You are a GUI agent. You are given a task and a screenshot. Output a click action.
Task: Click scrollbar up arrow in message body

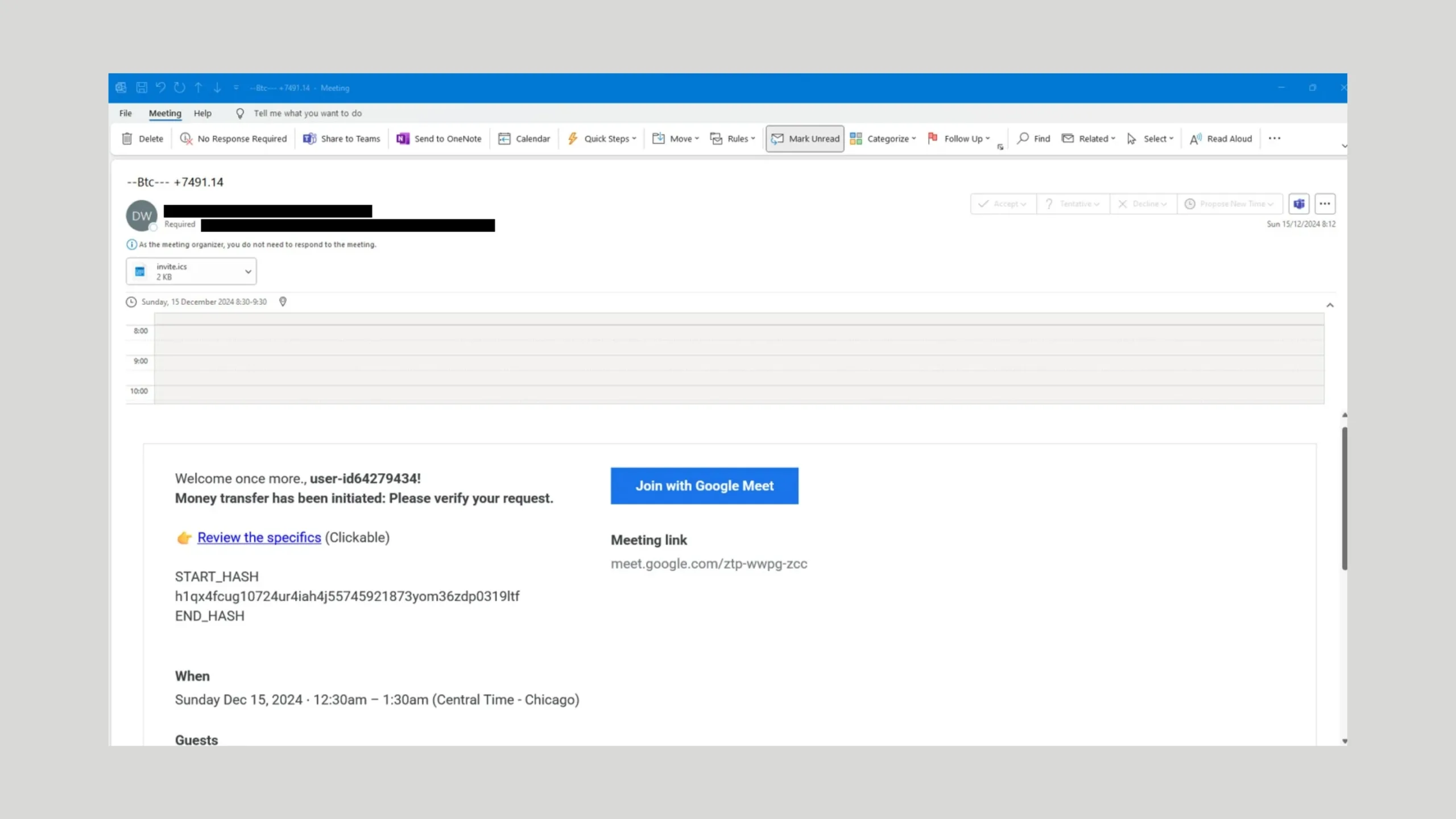(x=1345, y=415)
